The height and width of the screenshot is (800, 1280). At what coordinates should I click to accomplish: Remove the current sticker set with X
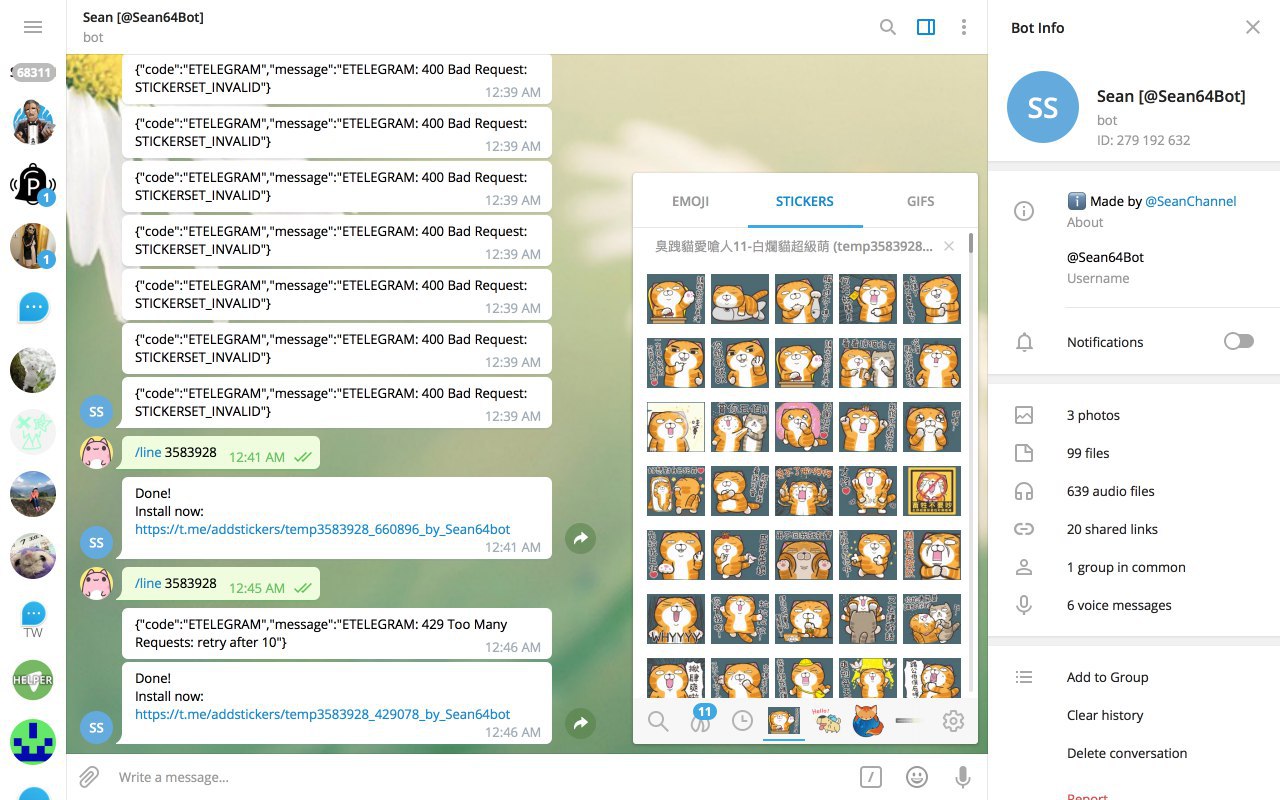pos(949,246)
